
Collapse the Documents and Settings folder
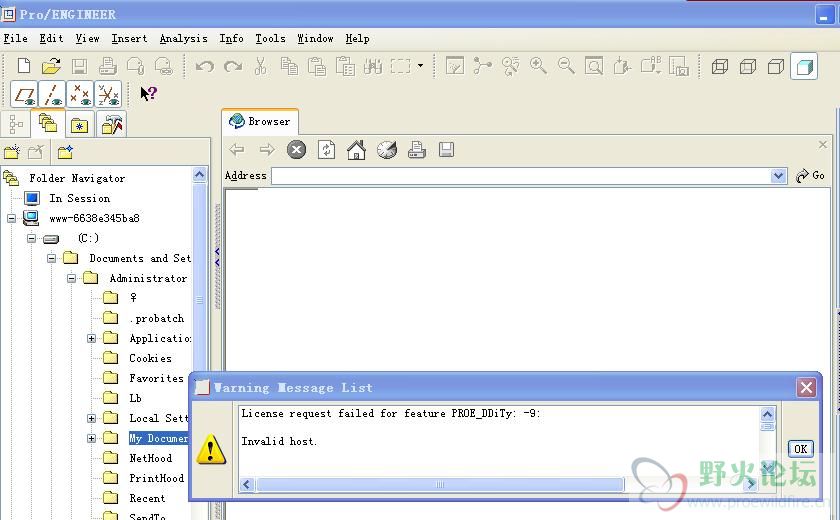tap(51, 258)
